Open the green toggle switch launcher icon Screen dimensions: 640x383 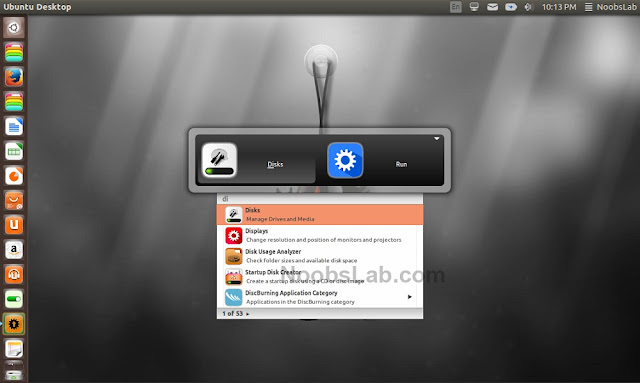14,299
